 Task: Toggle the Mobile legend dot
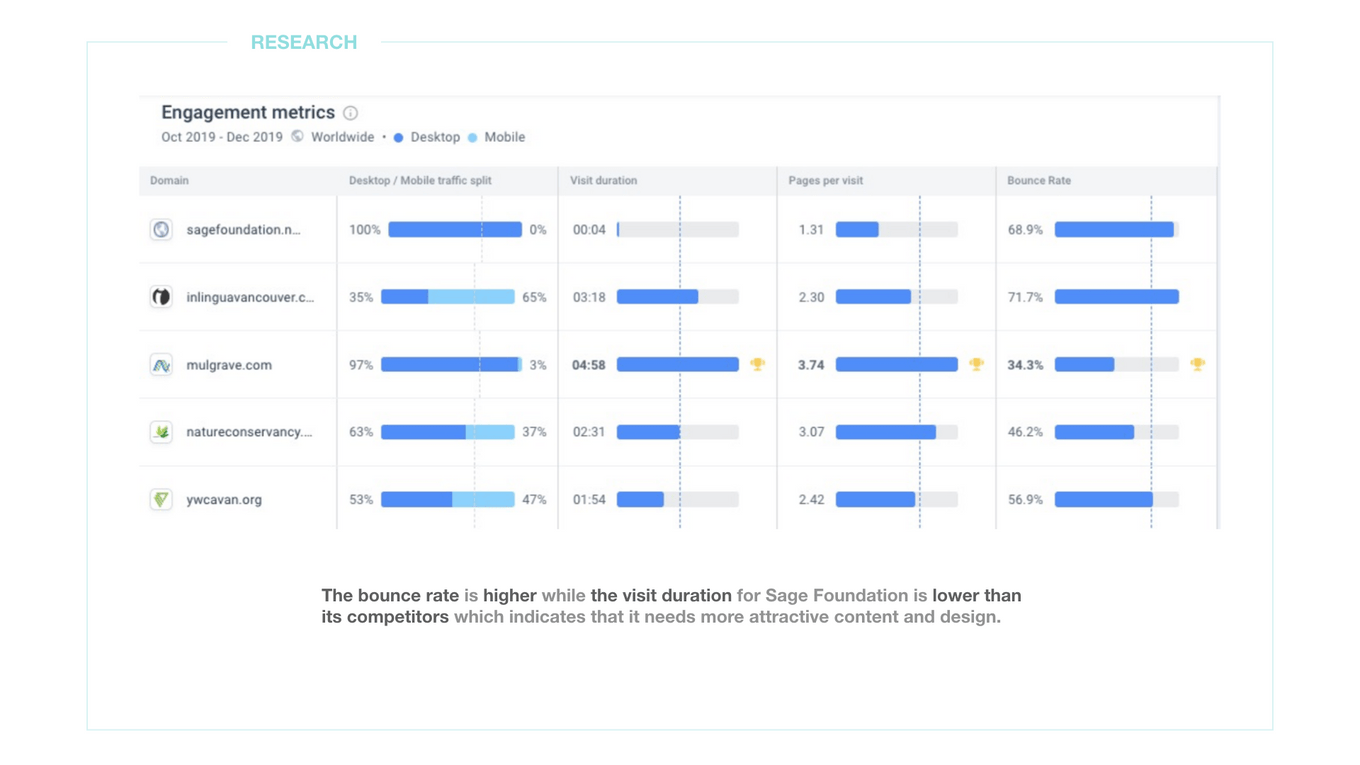(x=472, y=138)
